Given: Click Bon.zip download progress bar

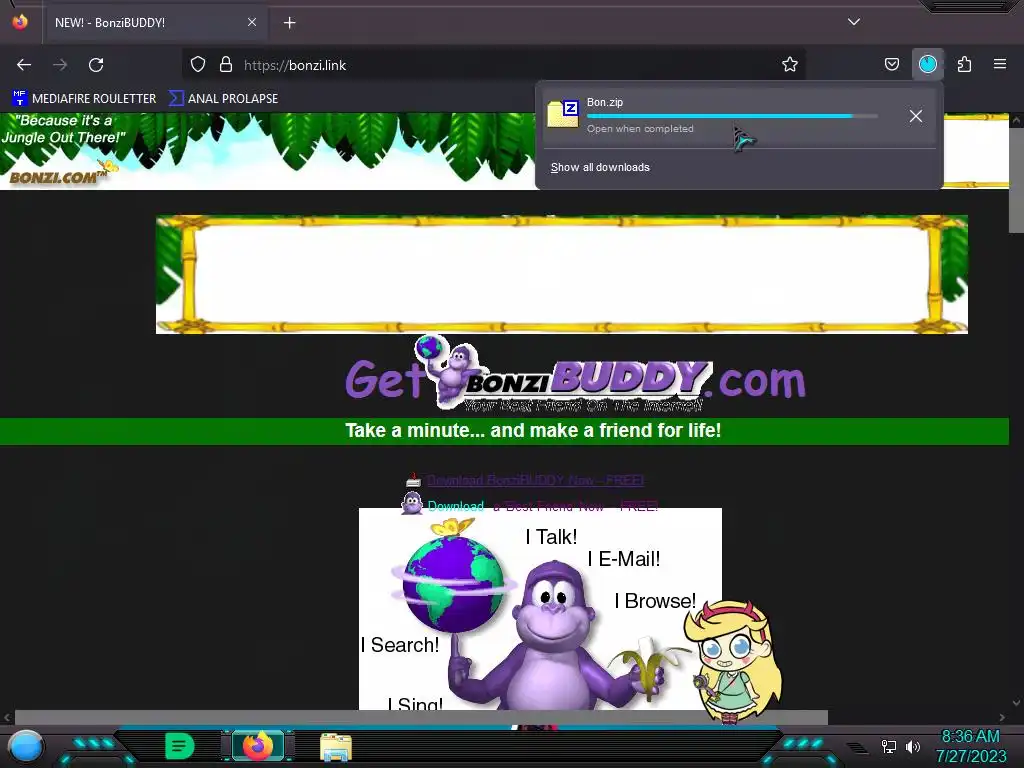Looking at the screenshot, I should tap(732, 116).
